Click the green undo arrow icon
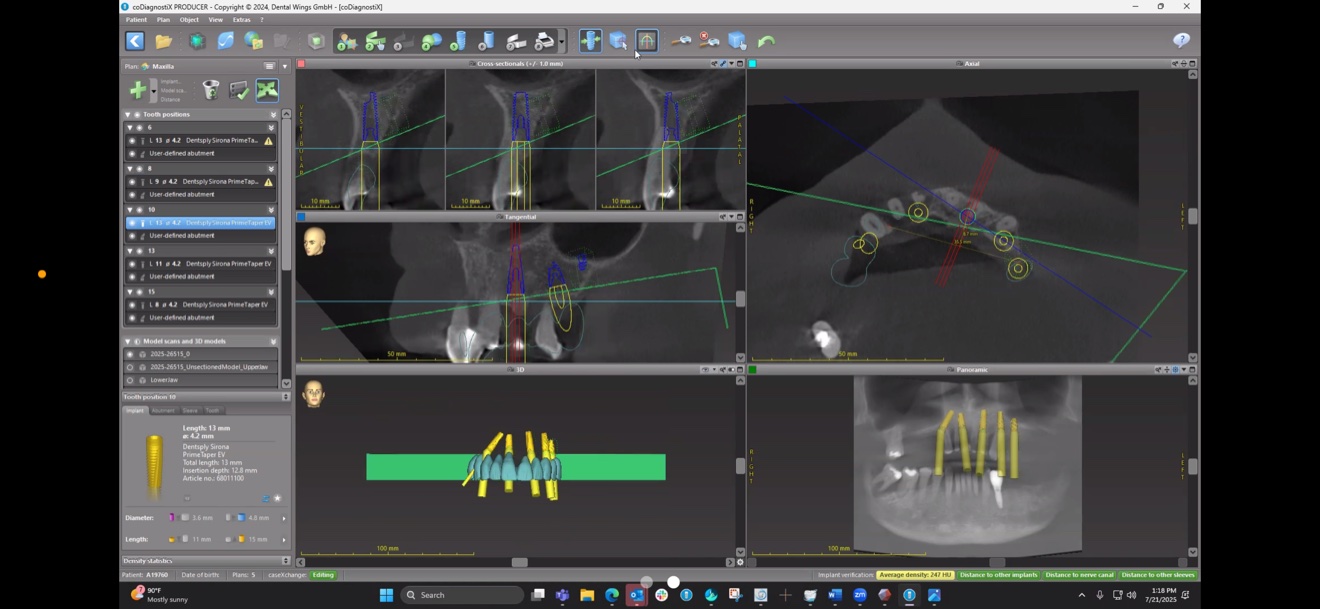 [x=766, y=41]
